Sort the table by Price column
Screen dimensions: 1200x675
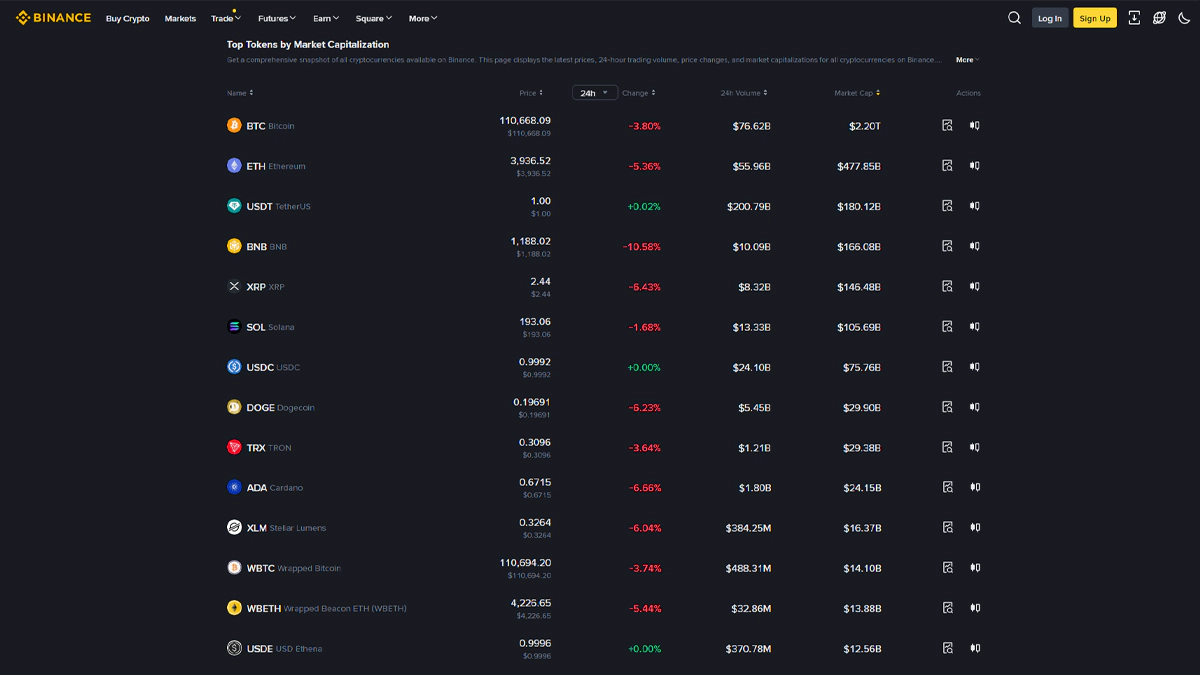coord(530,93)
